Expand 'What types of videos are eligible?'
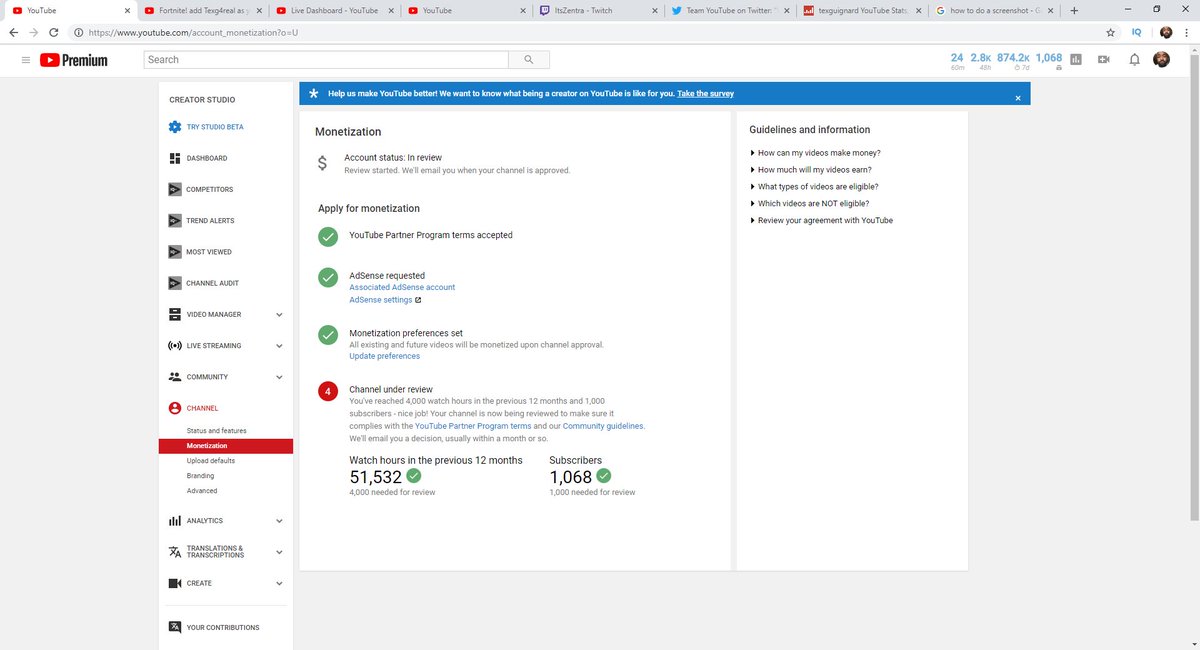This screenshot has width=1200, height=650. coord(814,187)
